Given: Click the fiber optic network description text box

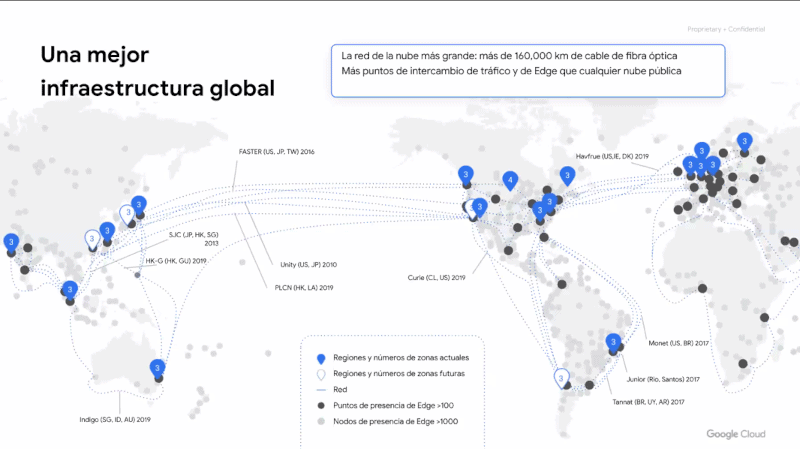Looking at the screenshot, I should [526, 70].
